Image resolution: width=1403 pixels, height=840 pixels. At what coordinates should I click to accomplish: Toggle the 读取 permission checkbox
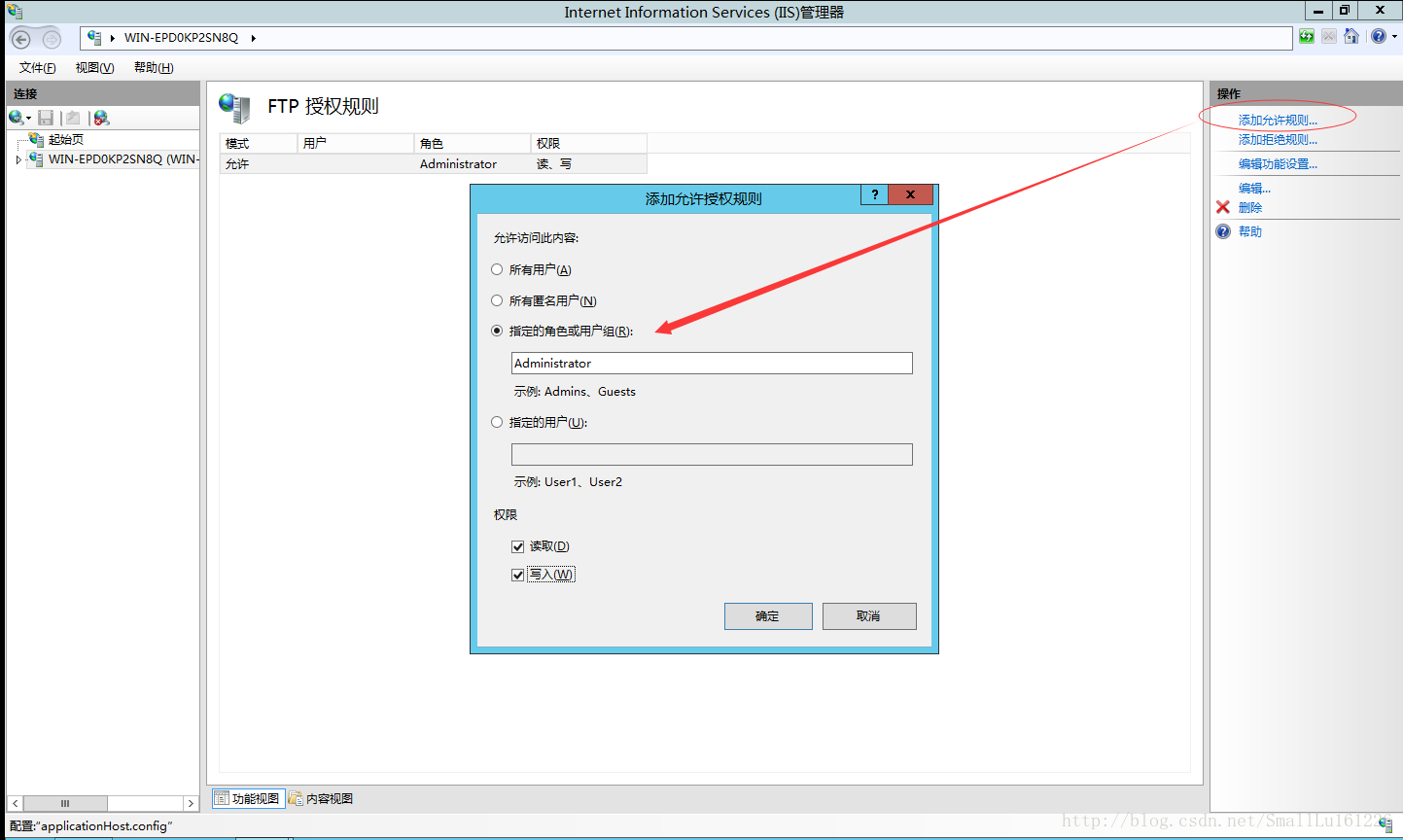[518, 546]
